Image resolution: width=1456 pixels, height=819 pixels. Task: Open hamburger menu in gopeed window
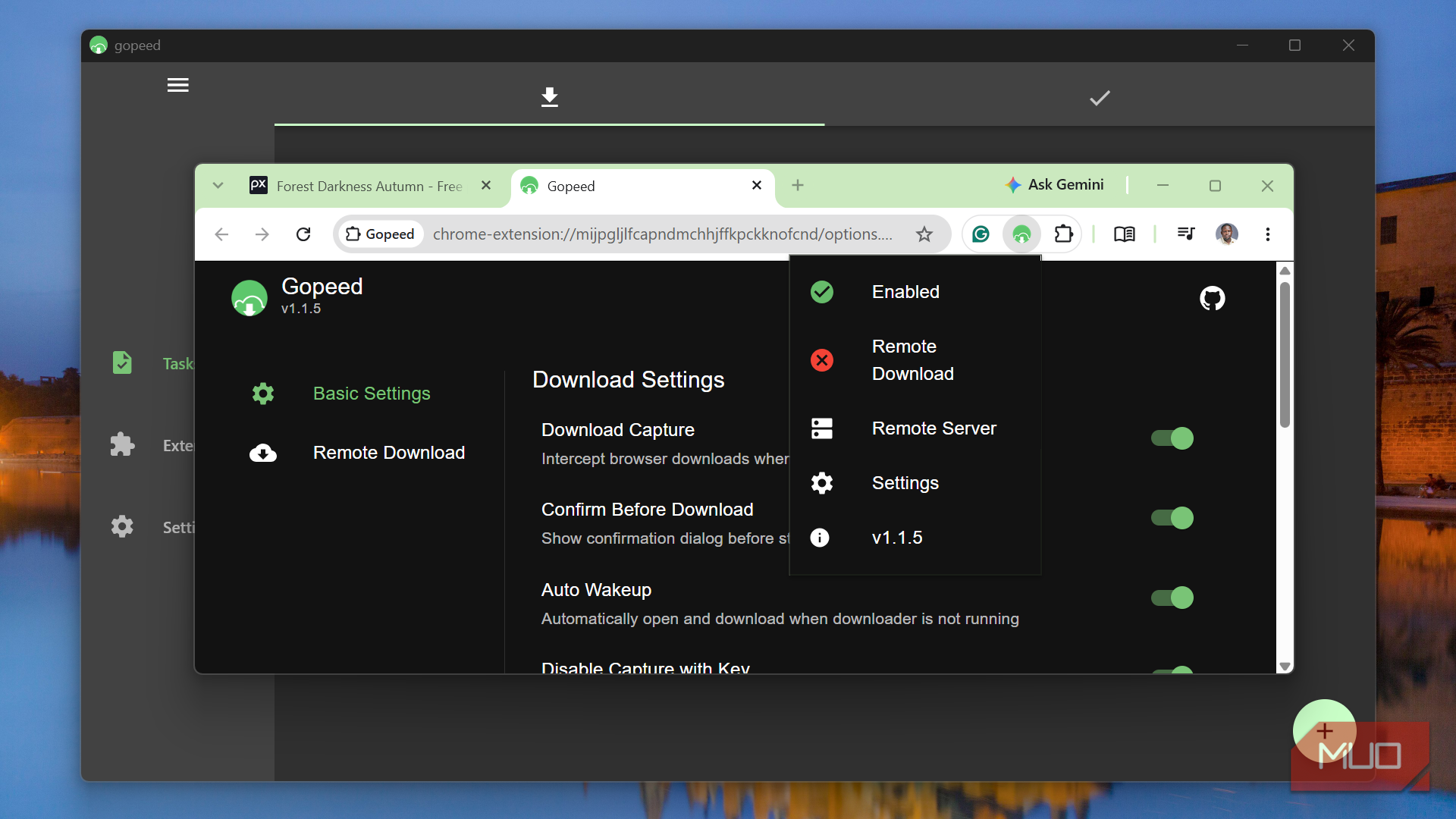(x=177, y=85)
